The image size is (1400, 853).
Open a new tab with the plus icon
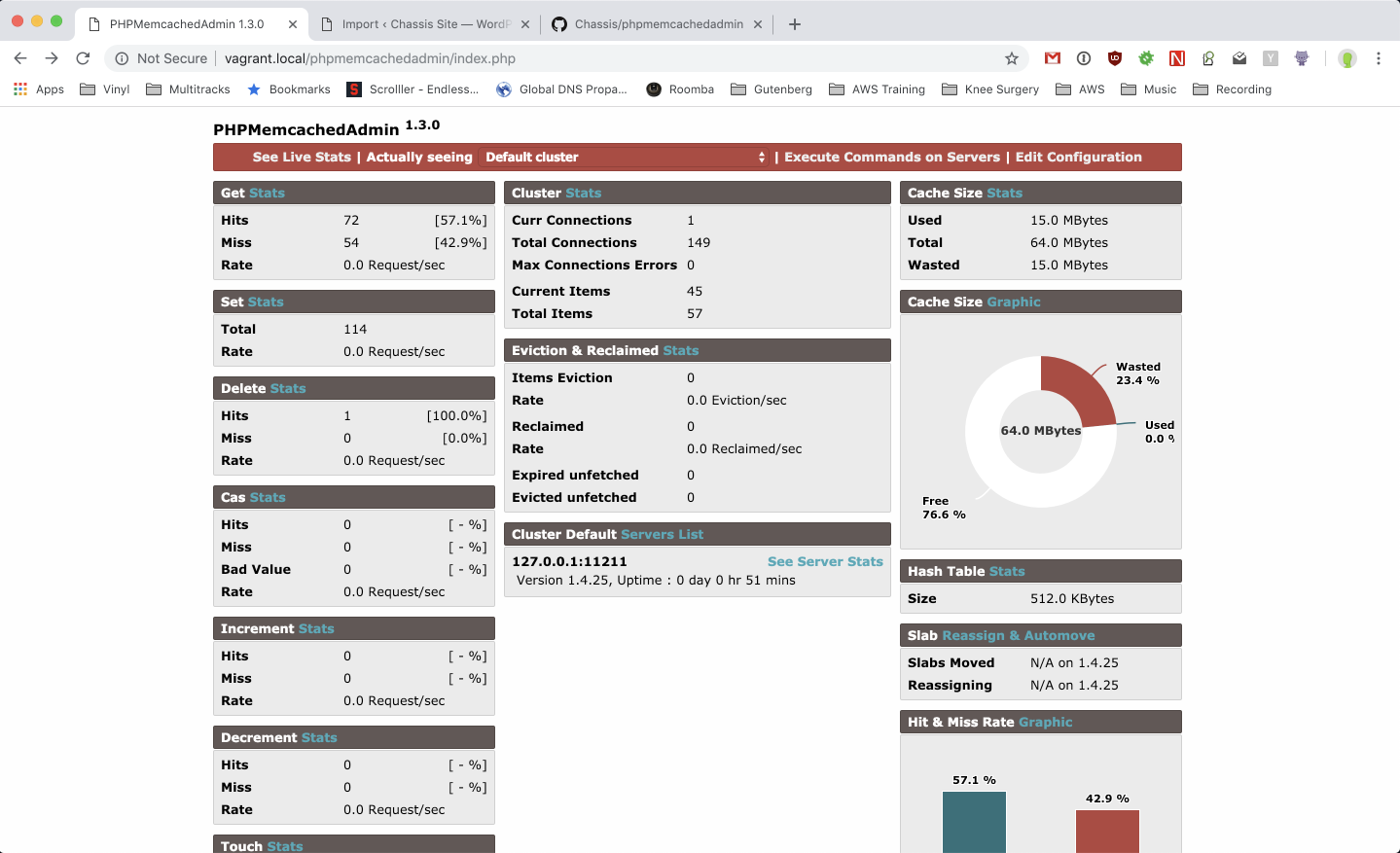[x=795, y=24]
